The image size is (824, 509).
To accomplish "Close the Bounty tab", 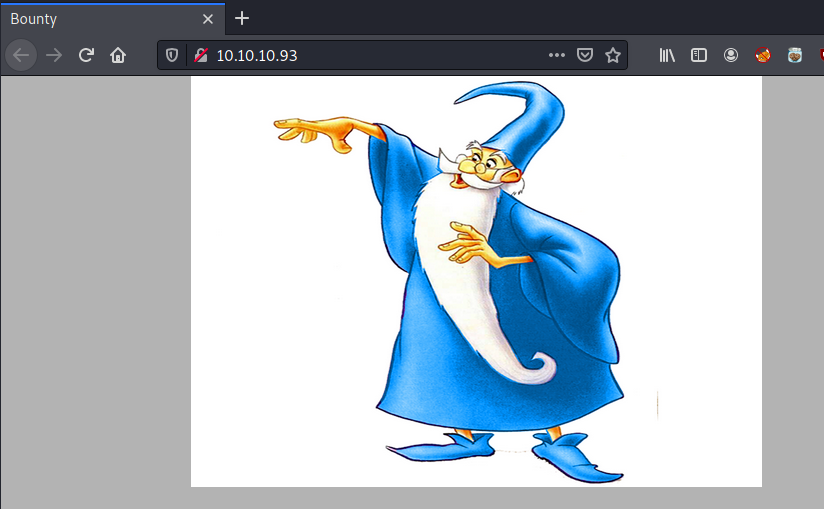I will [208, 19].
